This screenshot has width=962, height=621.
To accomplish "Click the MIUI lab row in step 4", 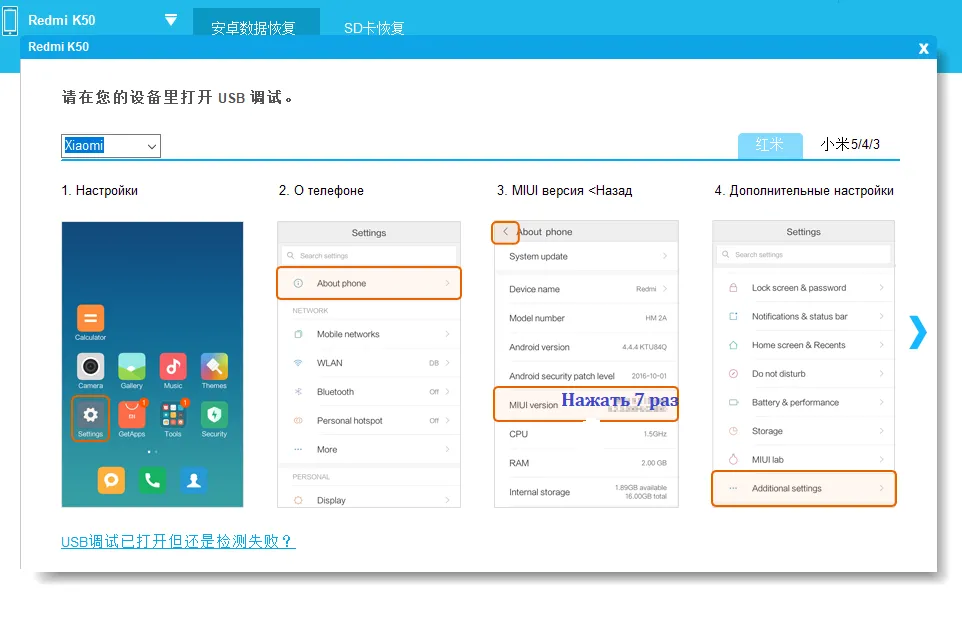I will tap(804, 460).
